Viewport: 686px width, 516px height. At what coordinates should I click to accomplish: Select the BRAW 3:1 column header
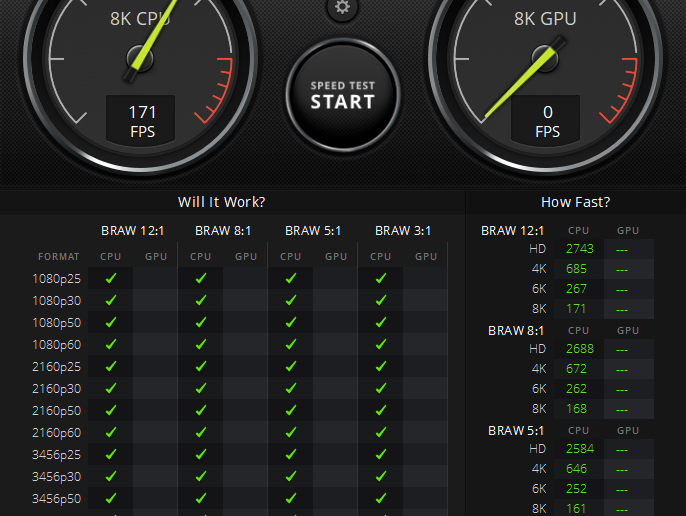[403, 231]
